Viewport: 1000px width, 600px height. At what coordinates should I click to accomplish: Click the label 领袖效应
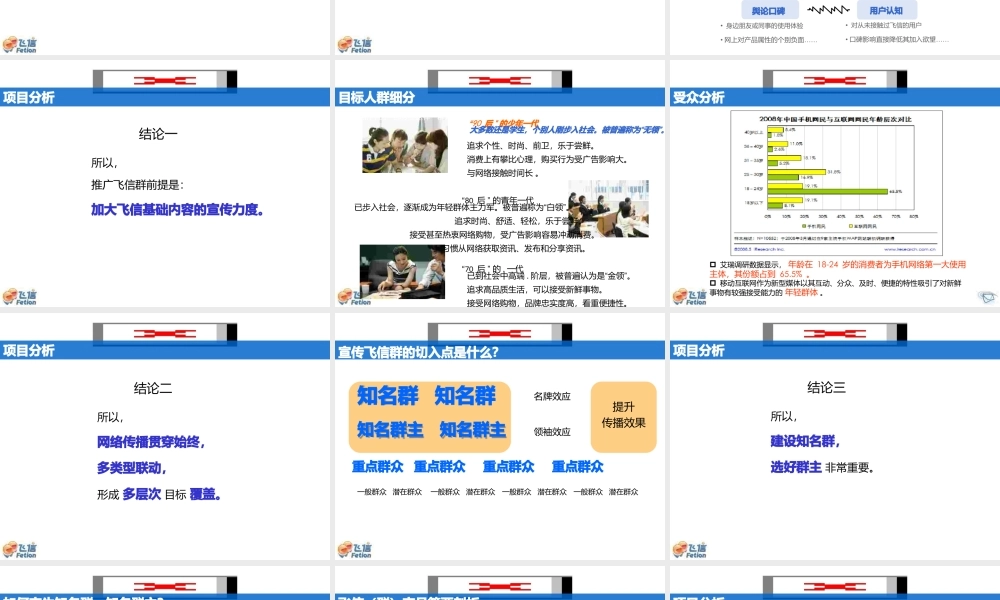[x=552, y=432]
